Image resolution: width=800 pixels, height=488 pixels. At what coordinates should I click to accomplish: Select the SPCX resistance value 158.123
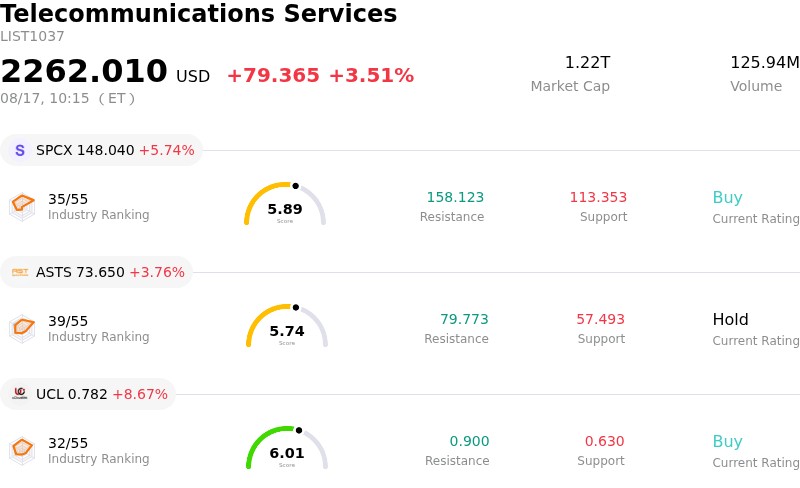455,197
